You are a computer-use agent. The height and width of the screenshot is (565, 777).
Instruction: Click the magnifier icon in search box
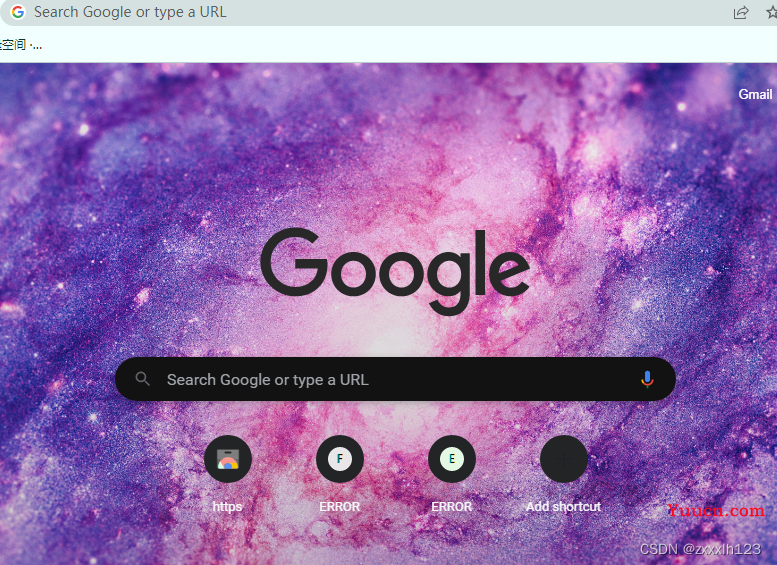[142, 379]
